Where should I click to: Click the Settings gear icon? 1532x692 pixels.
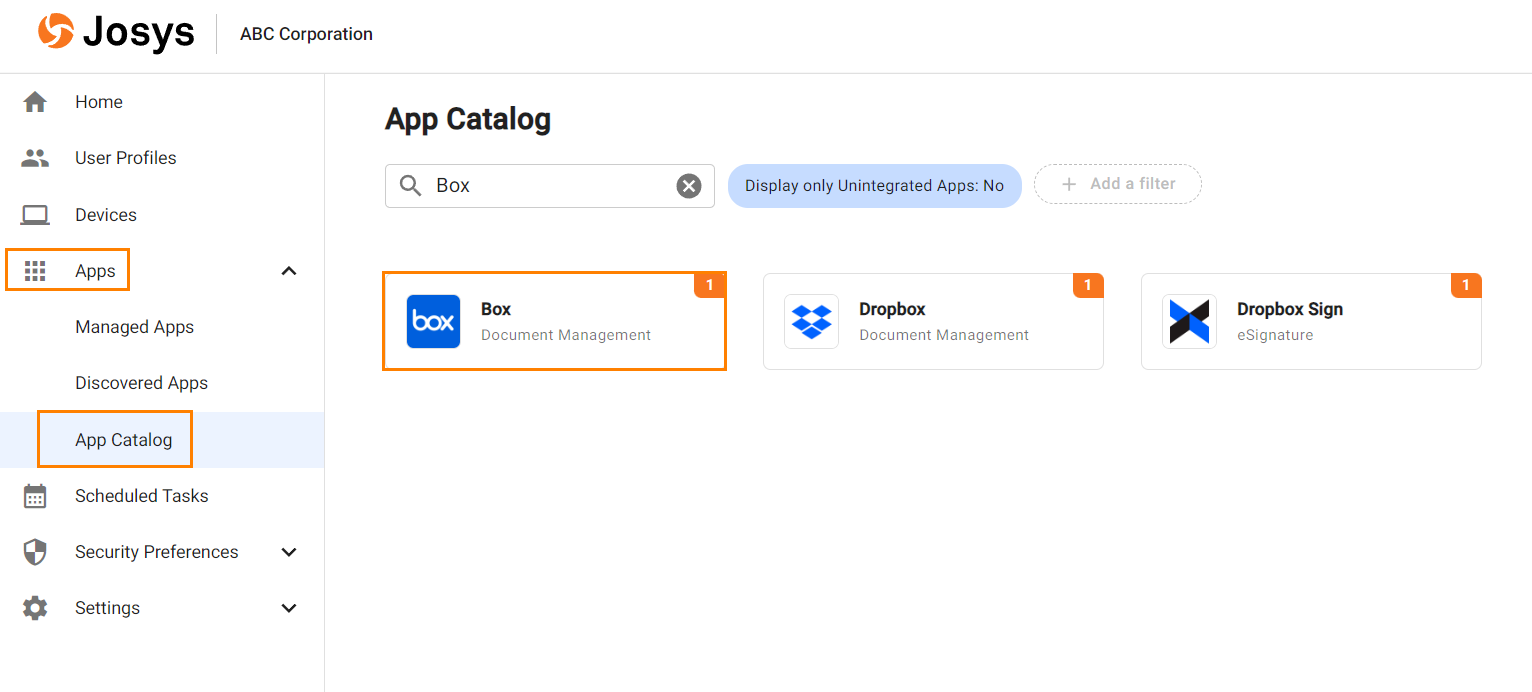pyautogui.click(x=35, y=608)
